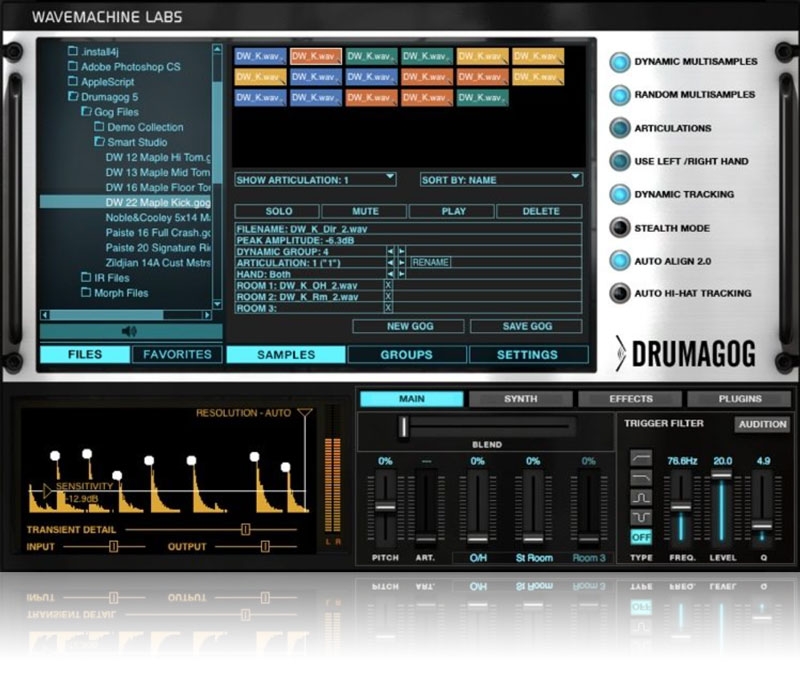This screenshot has height=694, width=800.
Task: Click the Resolution triangle marker above the waveform
Action: (305, 412)
